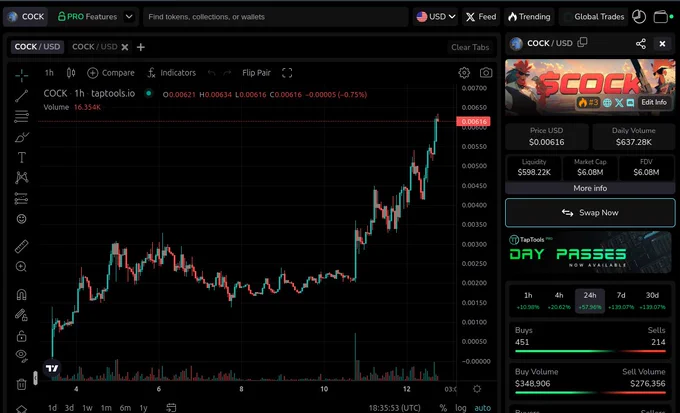
Task: Open the go-to-date calendar icon
Action: pos(171,407)
